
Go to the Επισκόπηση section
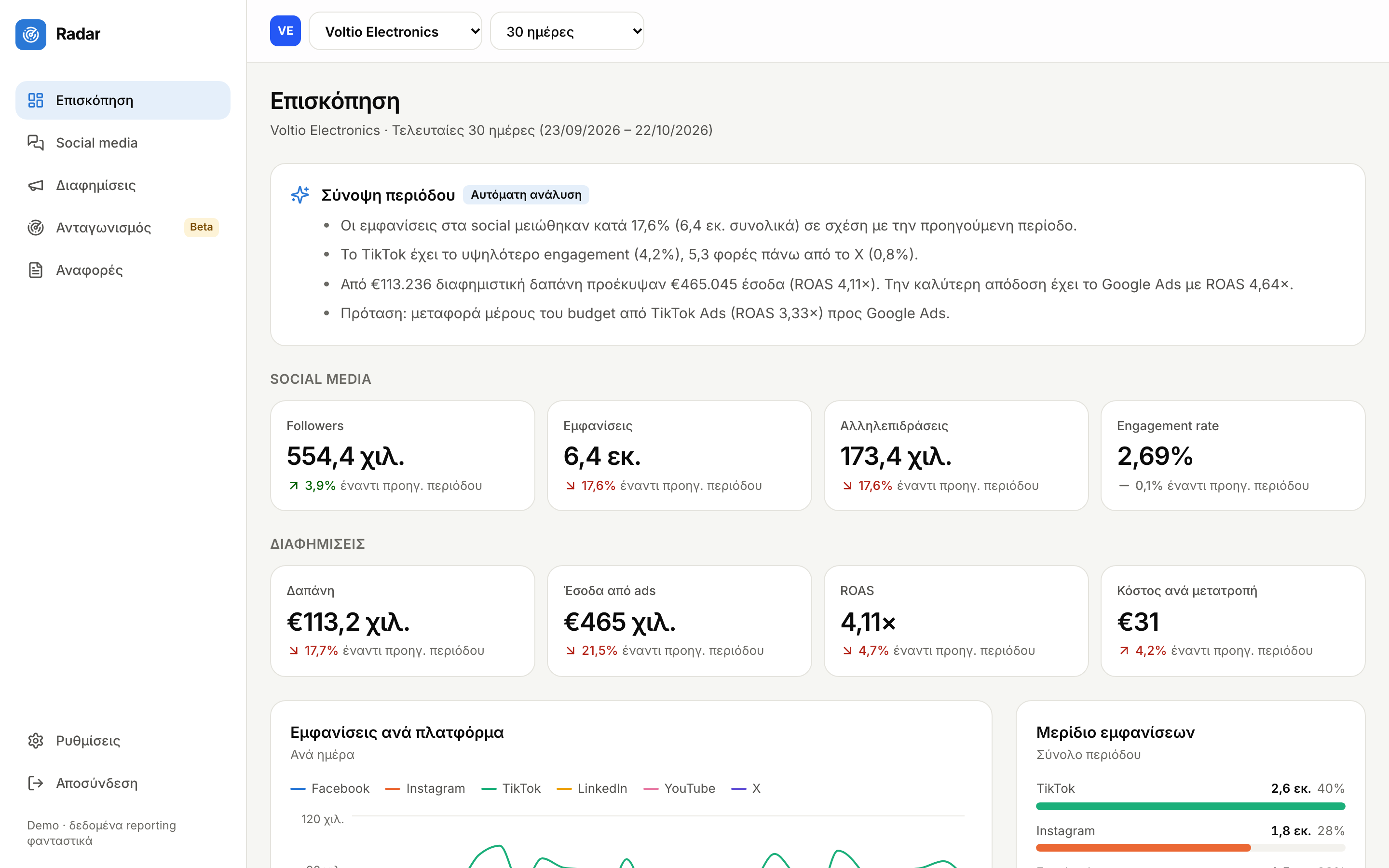click(x=123, y=100)
